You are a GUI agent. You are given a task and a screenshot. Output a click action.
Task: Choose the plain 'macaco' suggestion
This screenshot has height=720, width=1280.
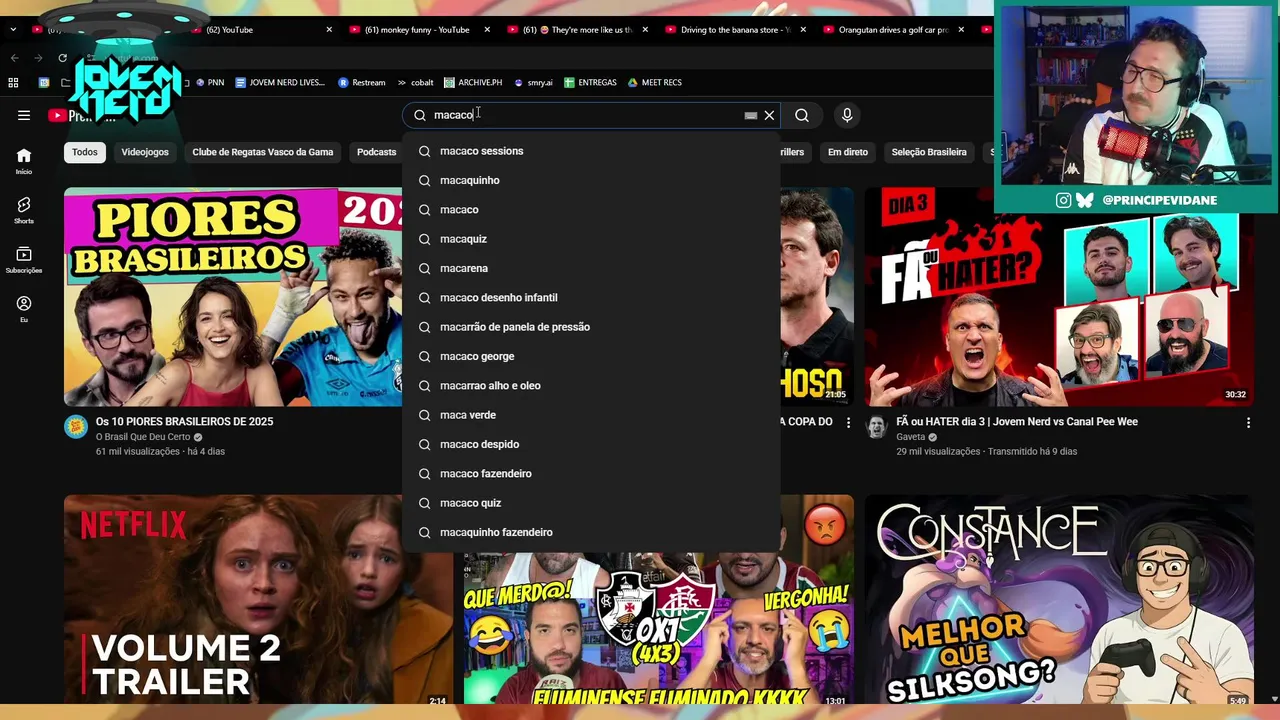[591, 210]
